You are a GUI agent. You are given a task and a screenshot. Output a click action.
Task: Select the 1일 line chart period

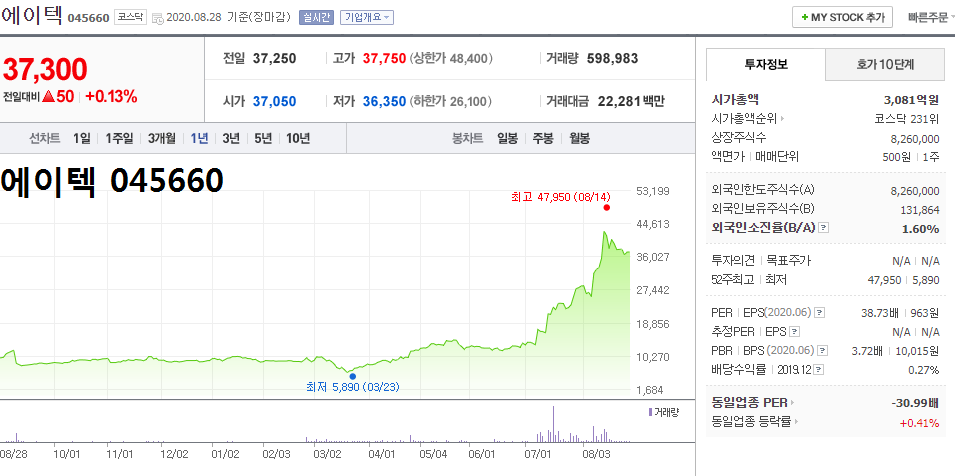pyautogui.click(x=81, y=138)
